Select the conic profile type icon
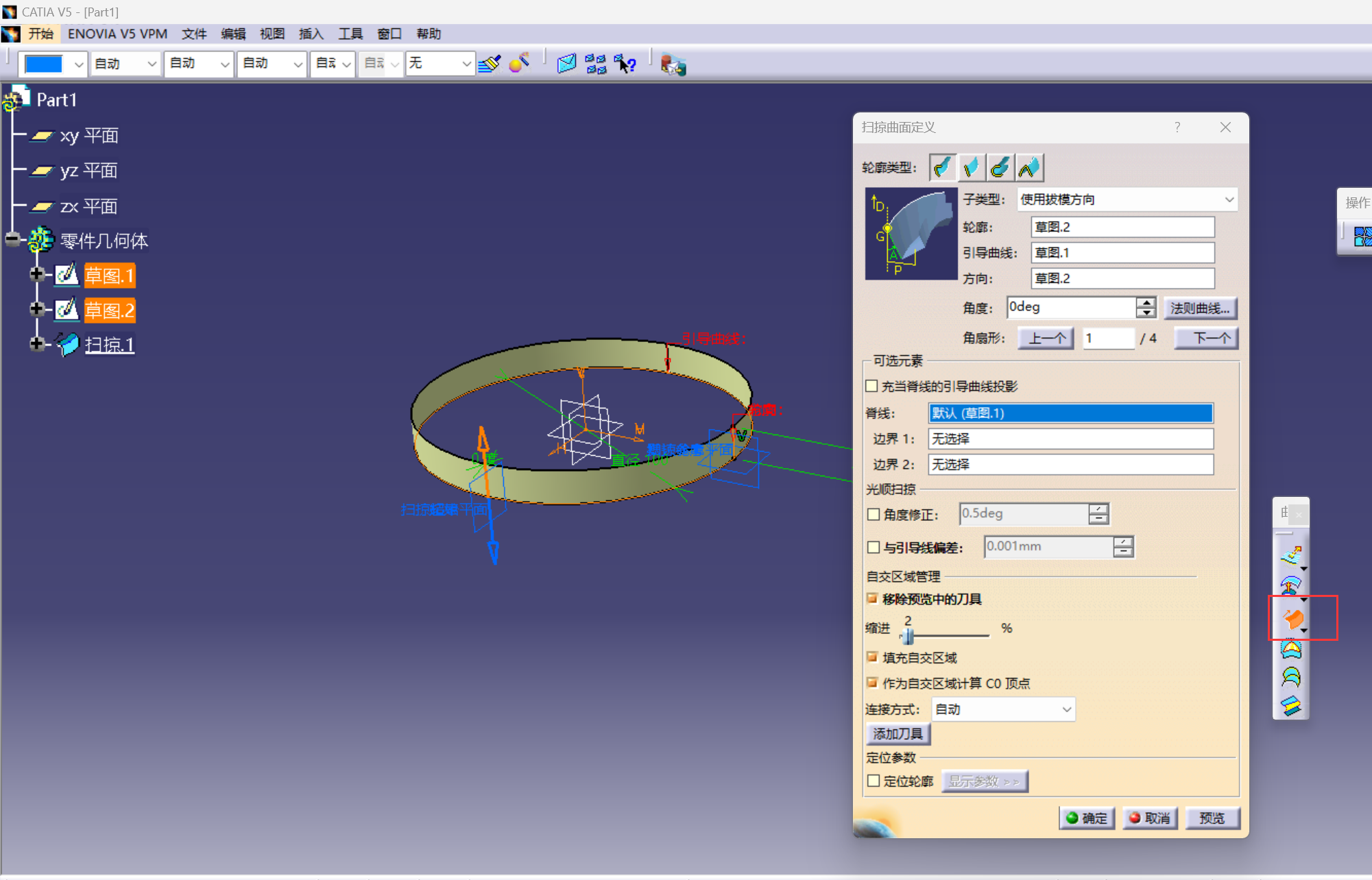 (1029, 167)
